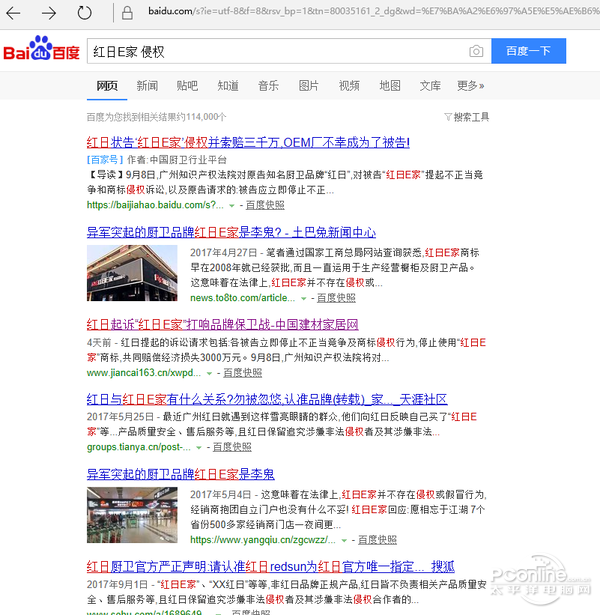600x615 pixels.
Task: Open the 地图 tab
Action: click(x=390, y=86)
